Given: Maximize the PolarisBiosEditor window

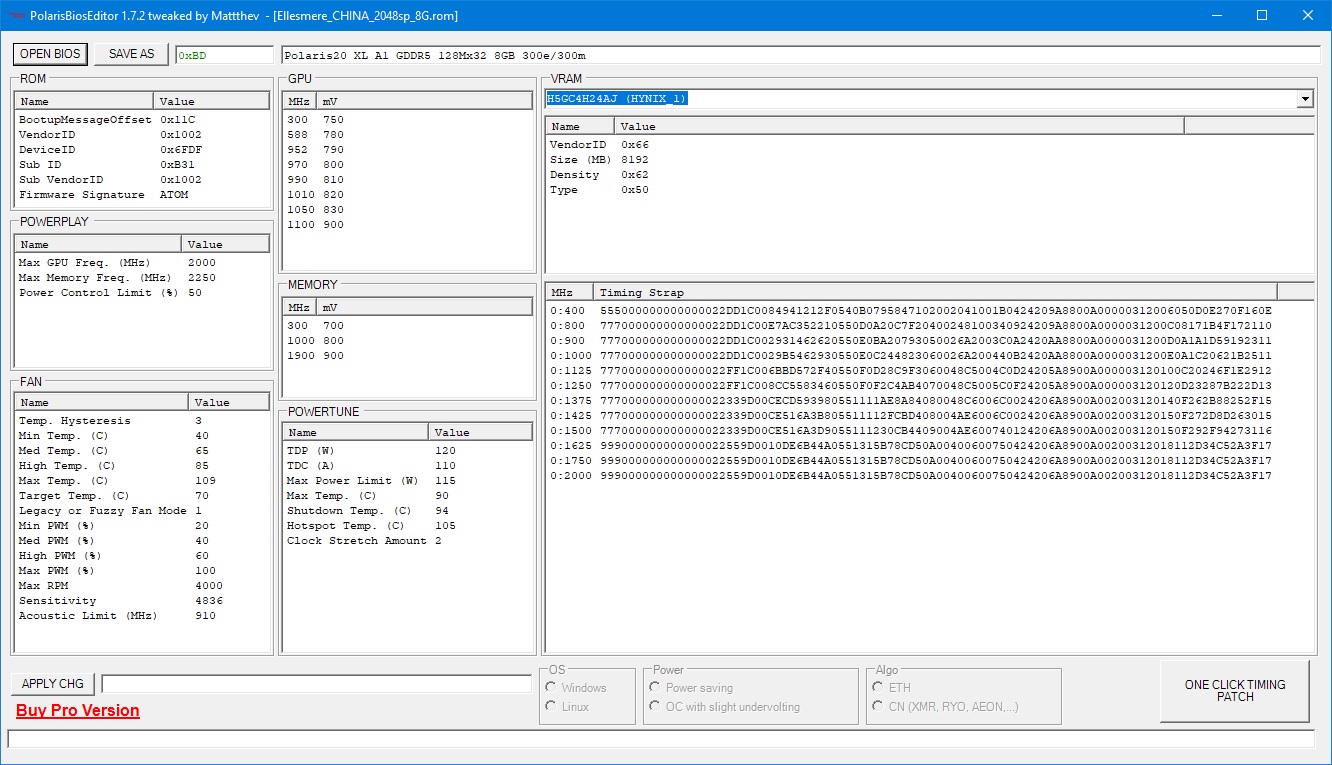Looking at the screenshot, I should tap(1262, 16).
